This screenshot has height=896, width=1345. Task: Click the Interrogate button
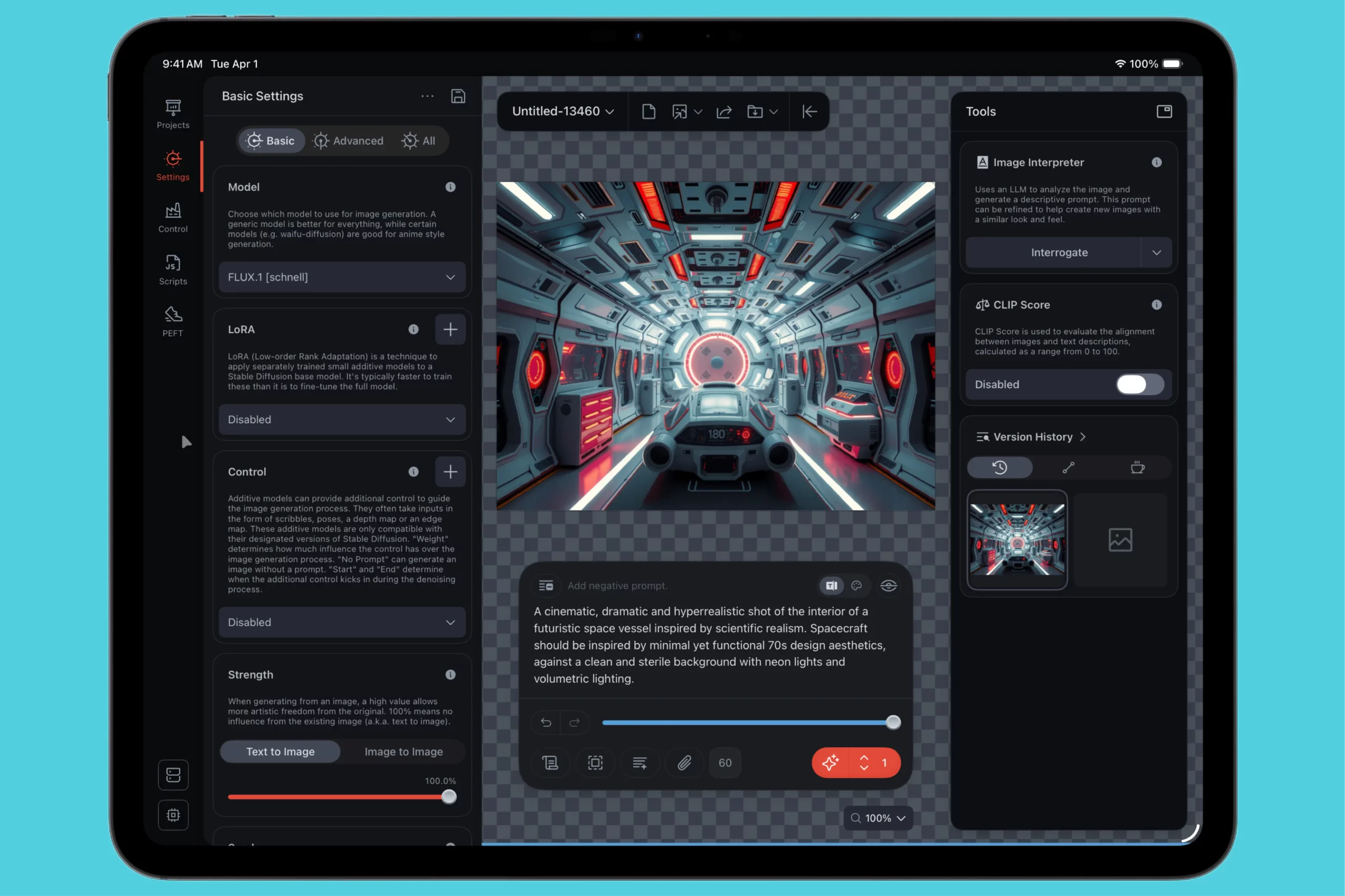[1059, 253]
